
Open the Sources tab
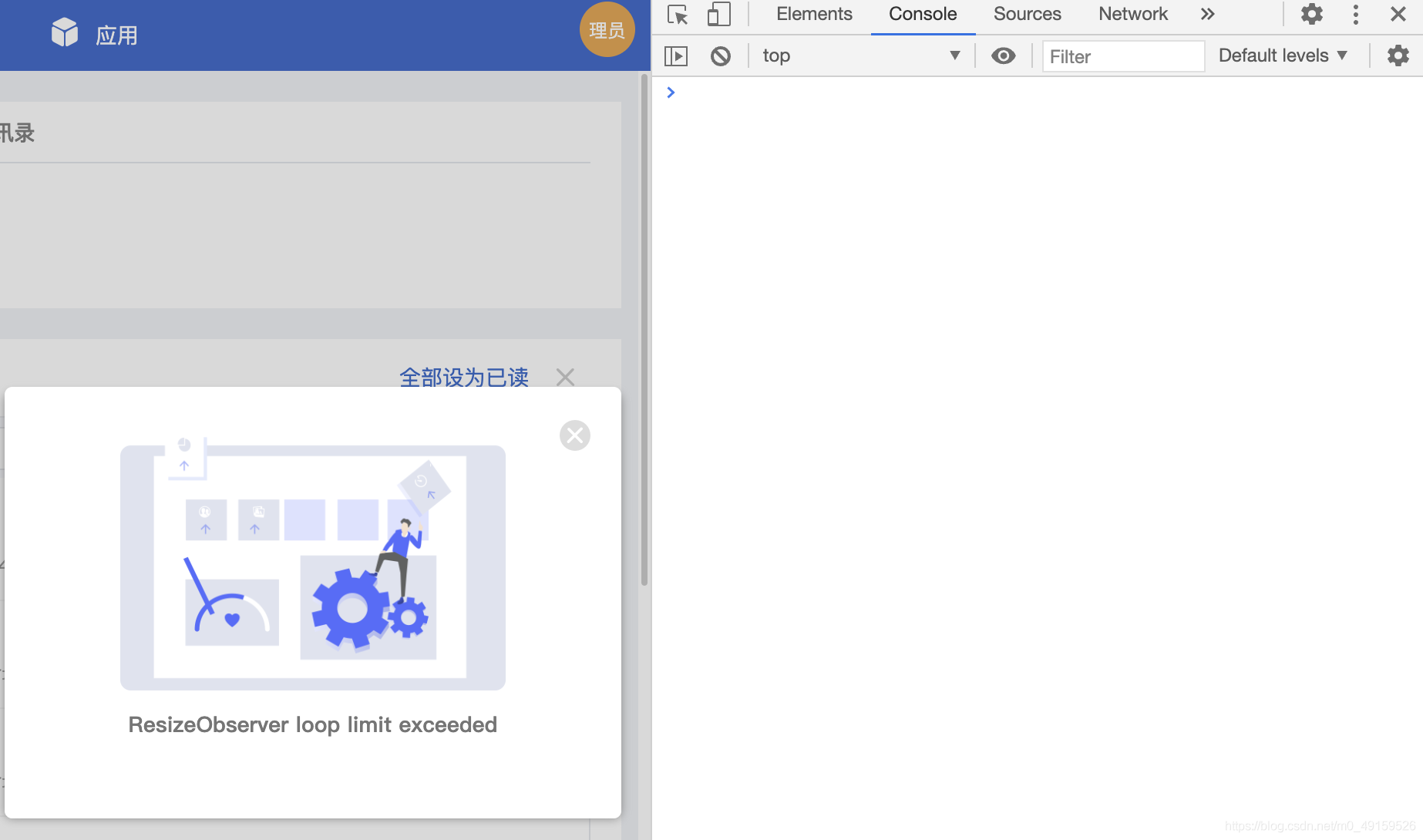tap(1027, 14)
